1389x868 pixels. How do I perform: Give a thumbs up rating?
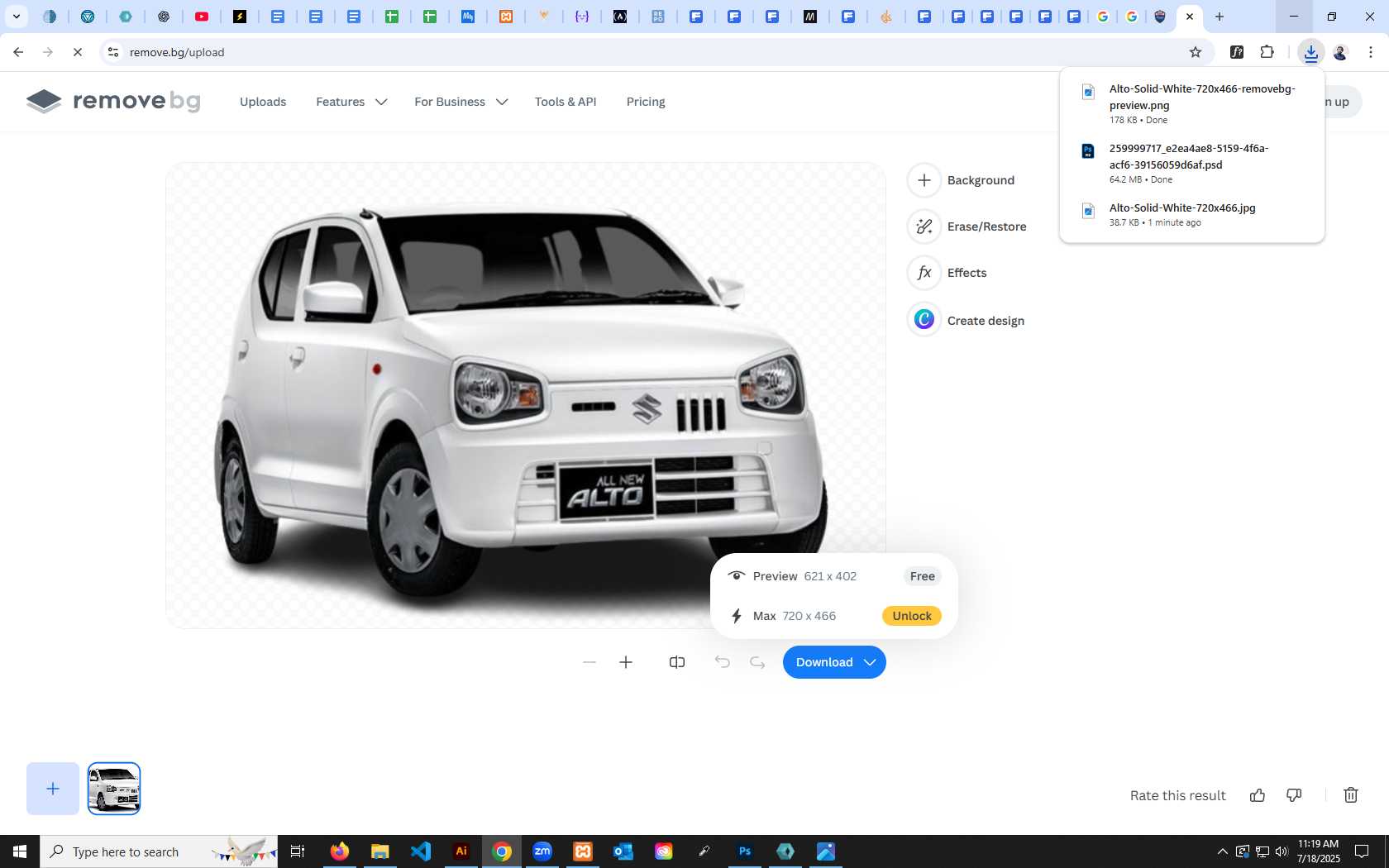1258,795
